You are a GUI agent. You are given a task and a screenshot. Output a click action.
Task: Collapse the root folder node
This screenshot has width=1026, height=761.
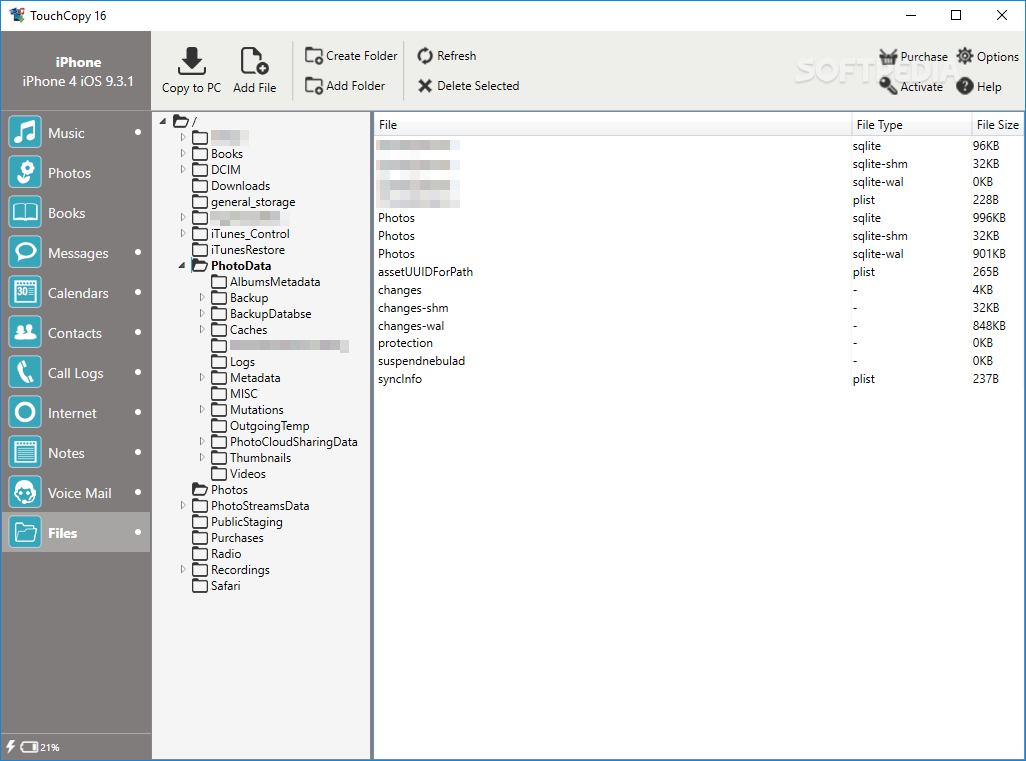pos(163,121)
